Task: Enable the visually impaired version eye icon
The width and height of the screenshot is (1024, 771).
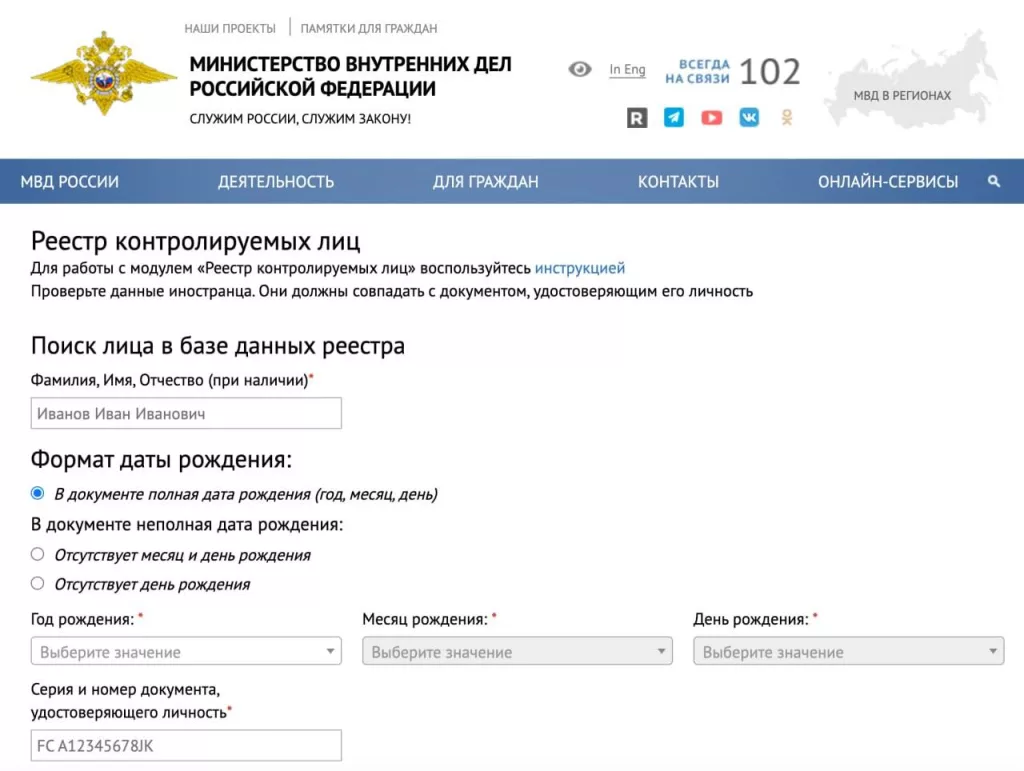Action: 580,69
